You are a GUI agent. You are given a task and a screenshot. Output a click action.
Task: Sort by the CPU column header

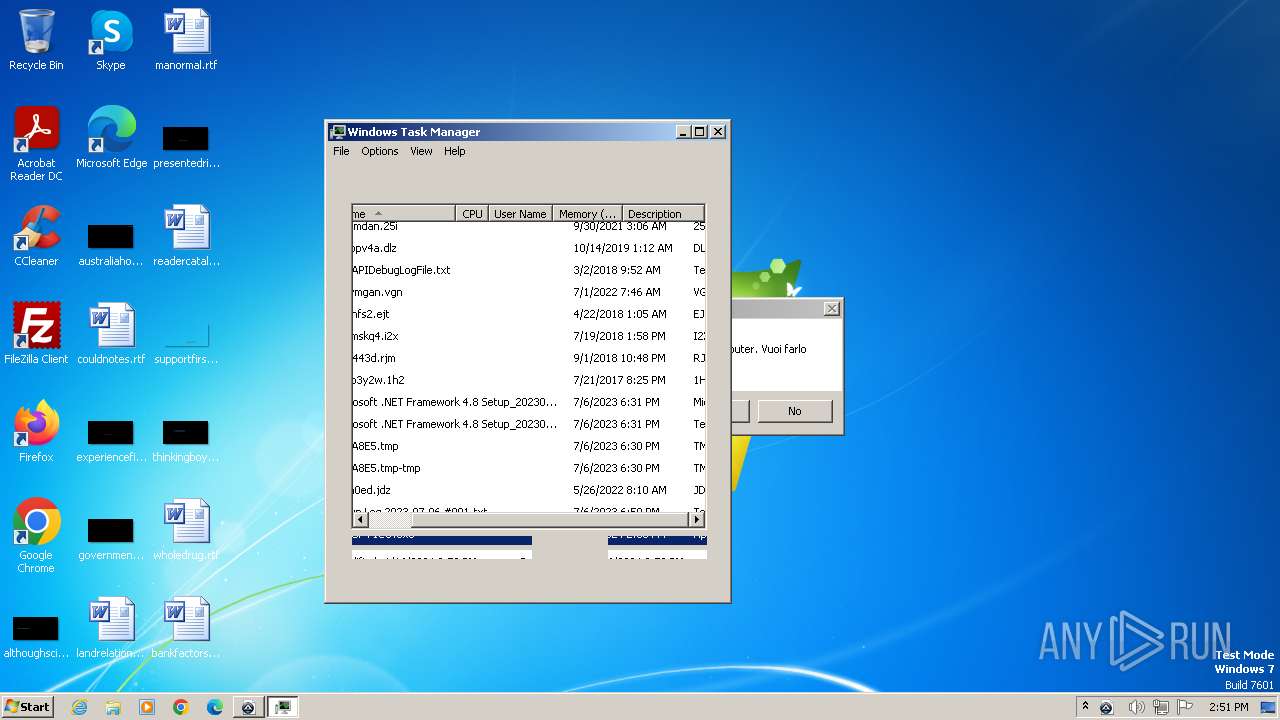472,213
